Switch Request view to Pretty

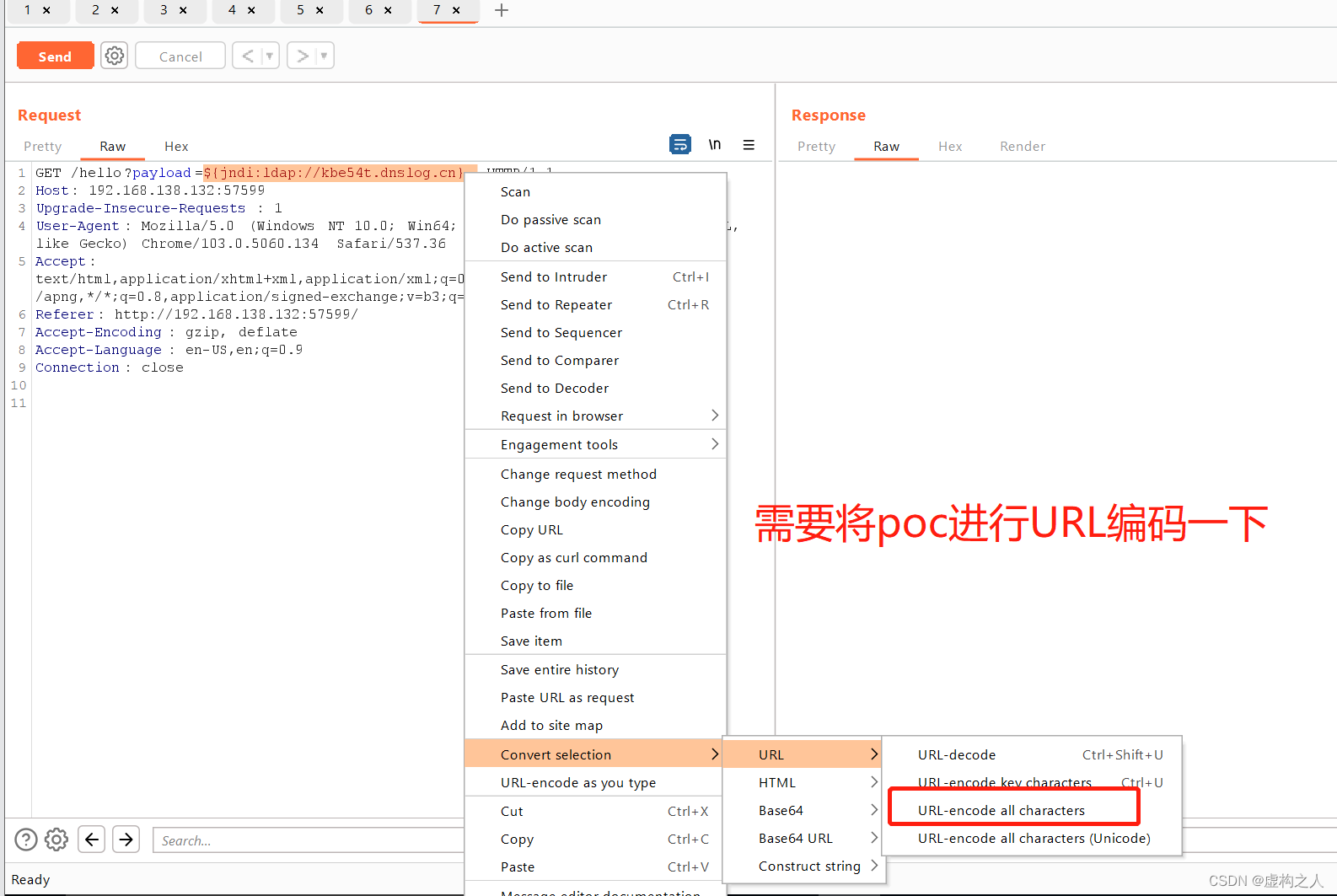(x=43, y=147)
